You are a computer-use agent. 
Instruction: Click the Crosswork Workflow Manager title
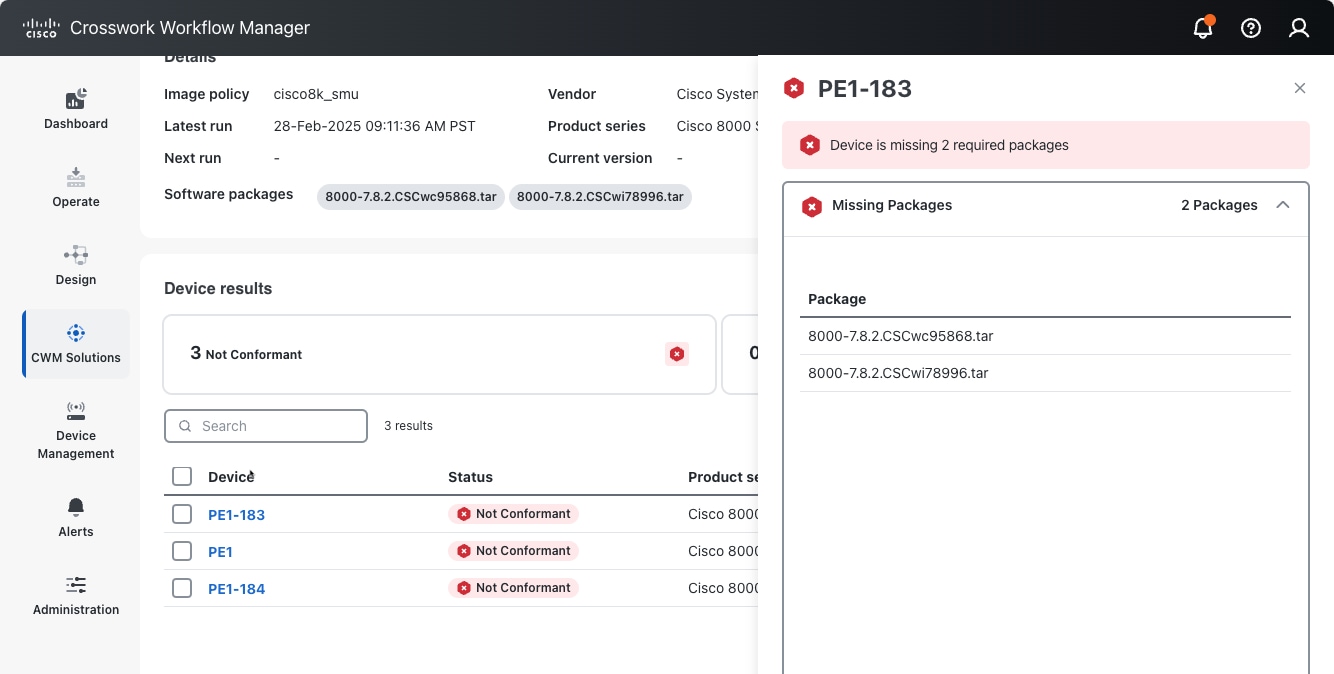190,28
